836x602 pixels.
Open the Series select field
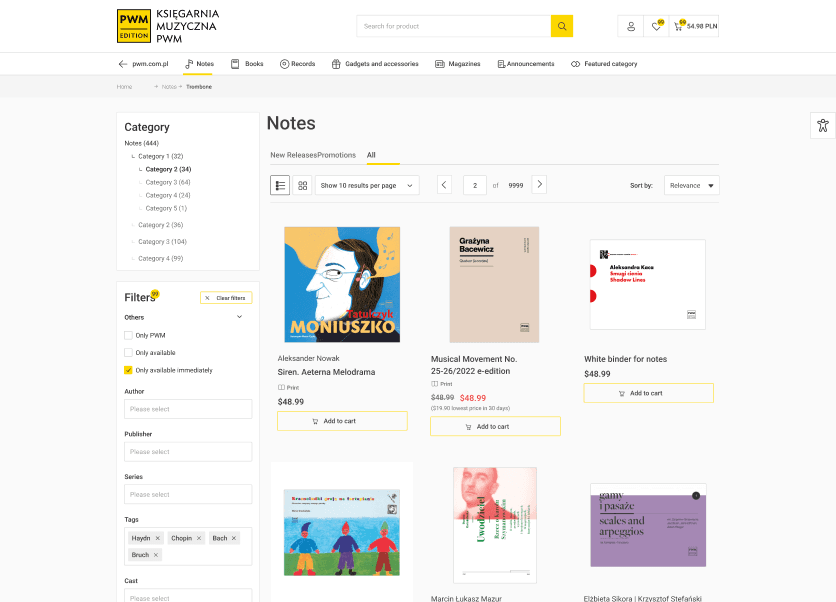[x=188, y=494]
